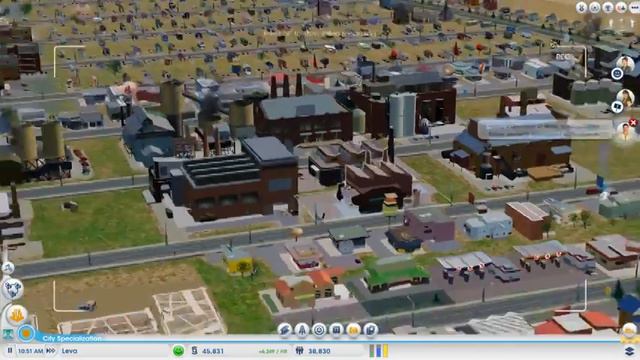Open the treasury simoleons amount 45,831

(x=208, y=351)
